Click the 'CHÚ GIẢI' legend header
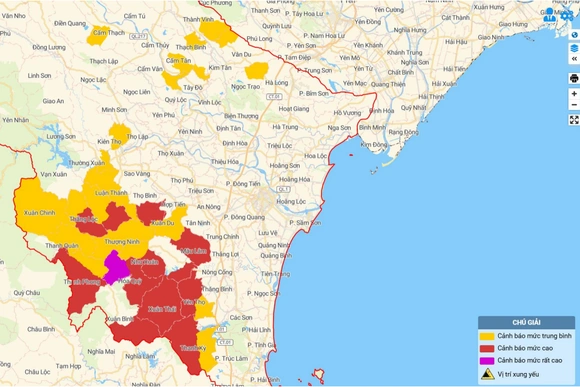 click(x=526, y=323)
